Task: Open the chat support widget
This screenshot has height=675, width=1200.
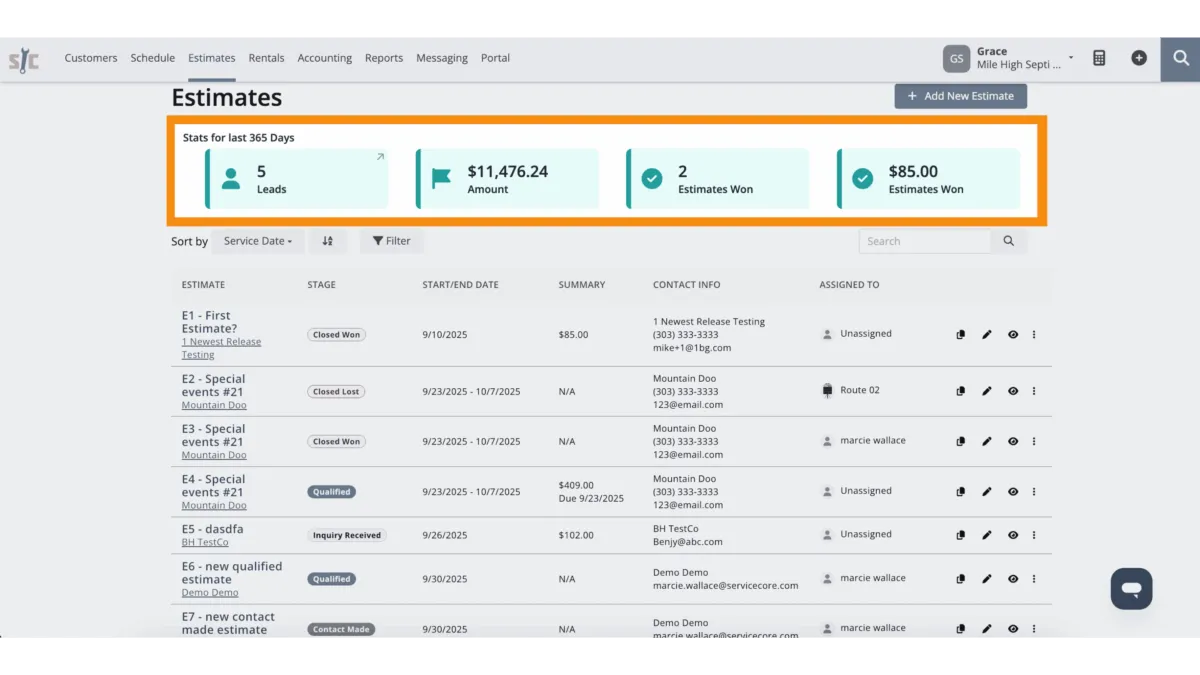Action: (x=1131, y=589)
